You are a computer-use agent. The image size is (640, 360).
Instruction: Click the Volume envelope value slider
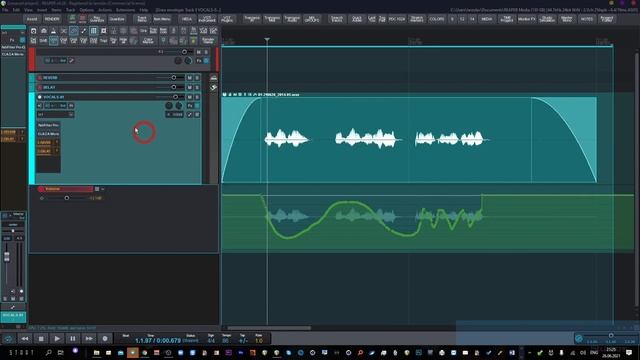(x=66, y=198)
